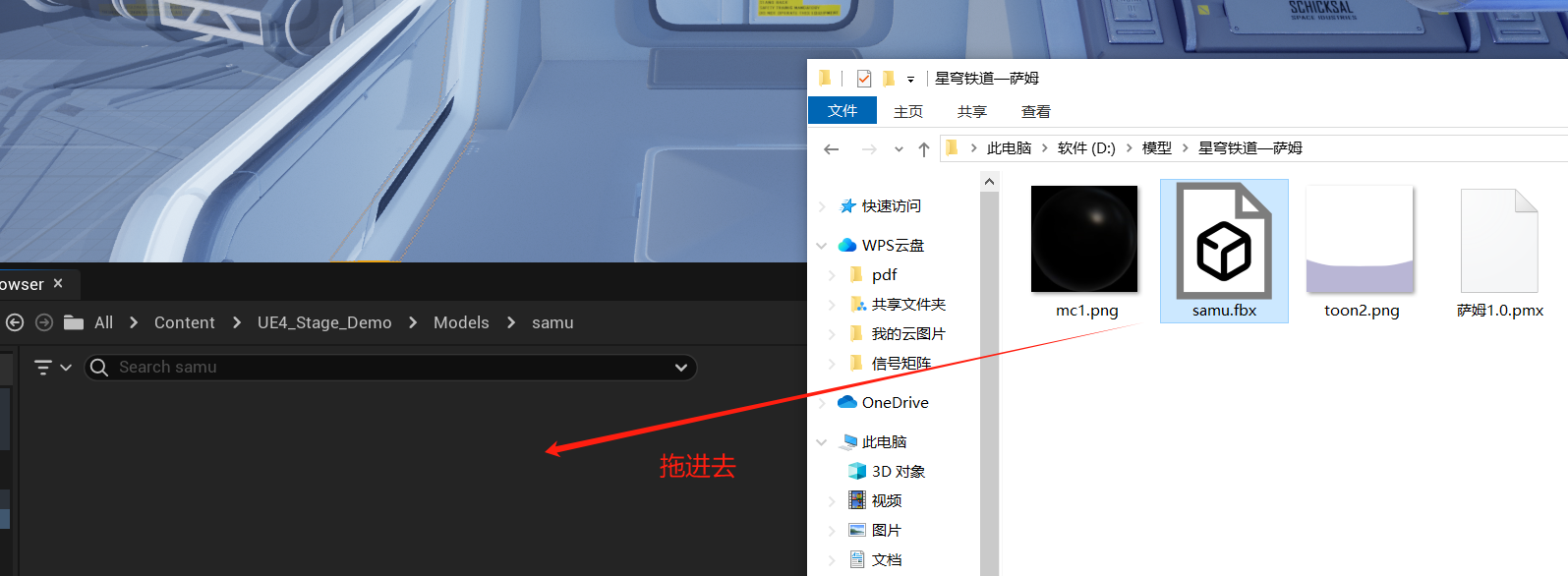
Task: Select 信号矩阵 folder in the tree
Action: click(x=901, y=363)
